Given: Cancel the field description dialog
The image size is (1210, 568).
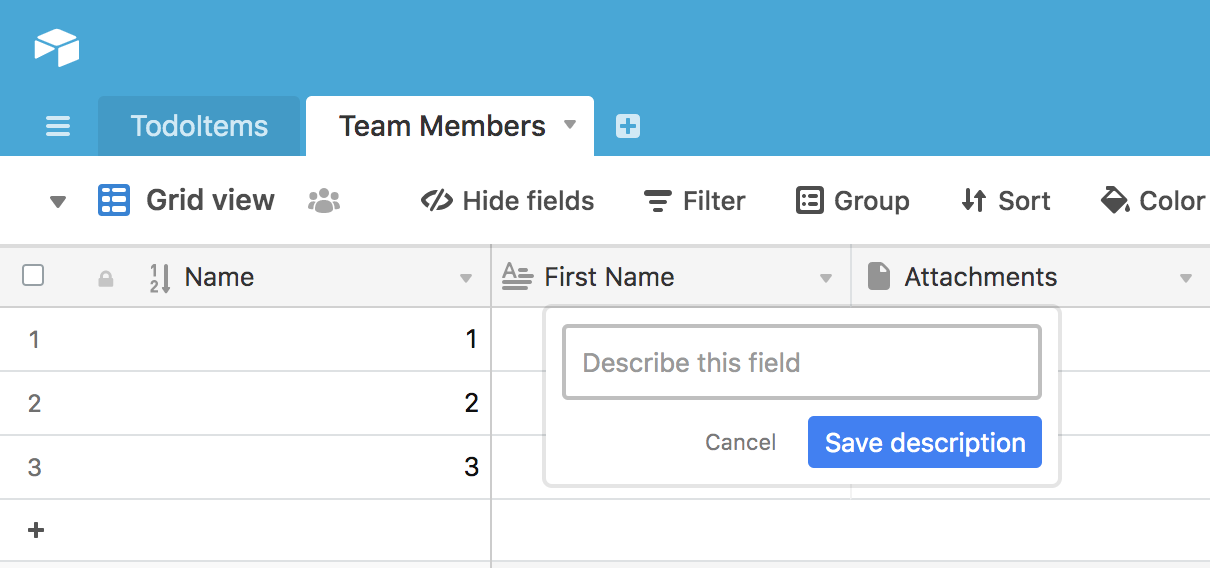Looking at the screenshot, I should [740, 443].
